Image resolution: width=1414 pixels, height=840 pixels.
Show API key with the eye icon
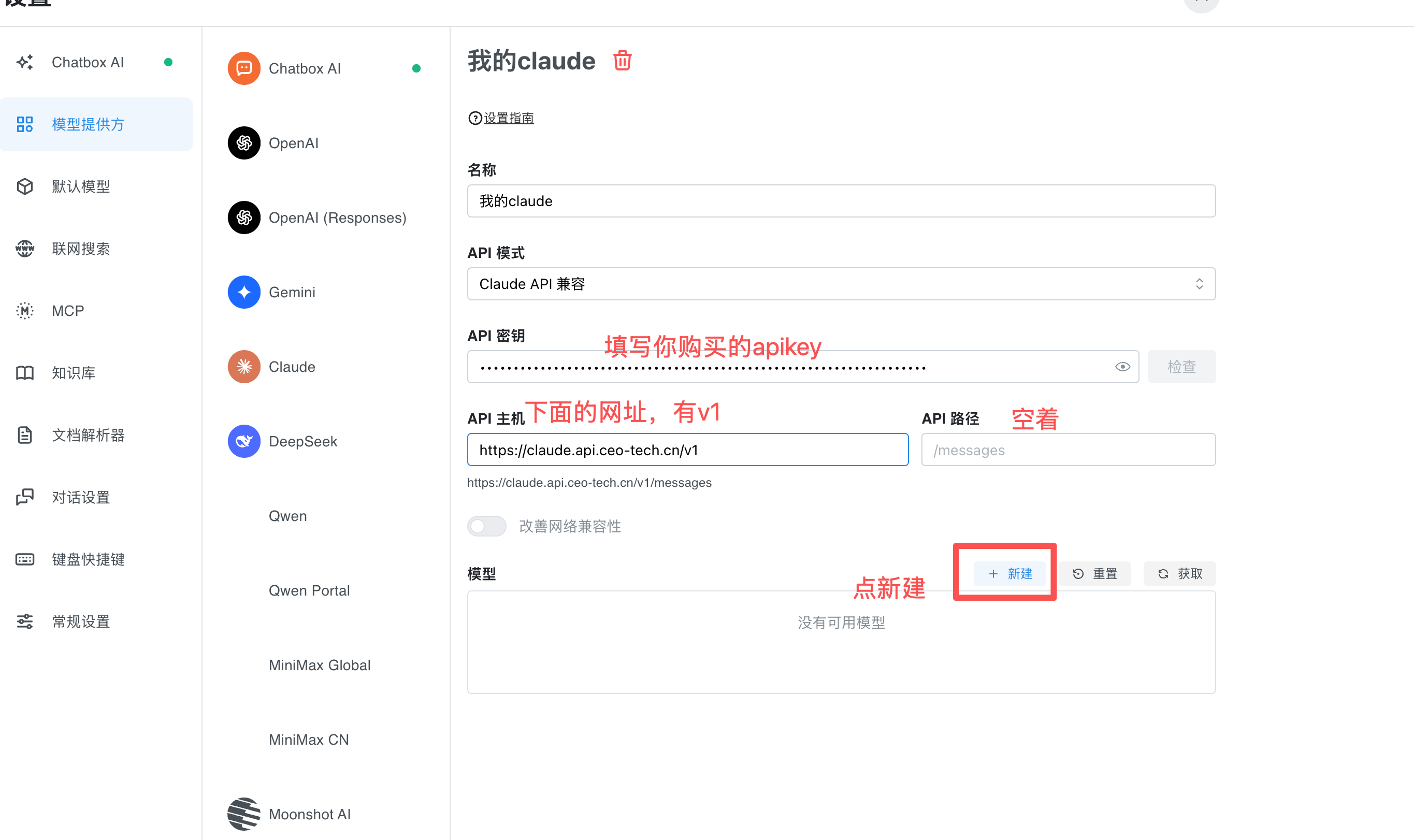tap(1122, 367)
